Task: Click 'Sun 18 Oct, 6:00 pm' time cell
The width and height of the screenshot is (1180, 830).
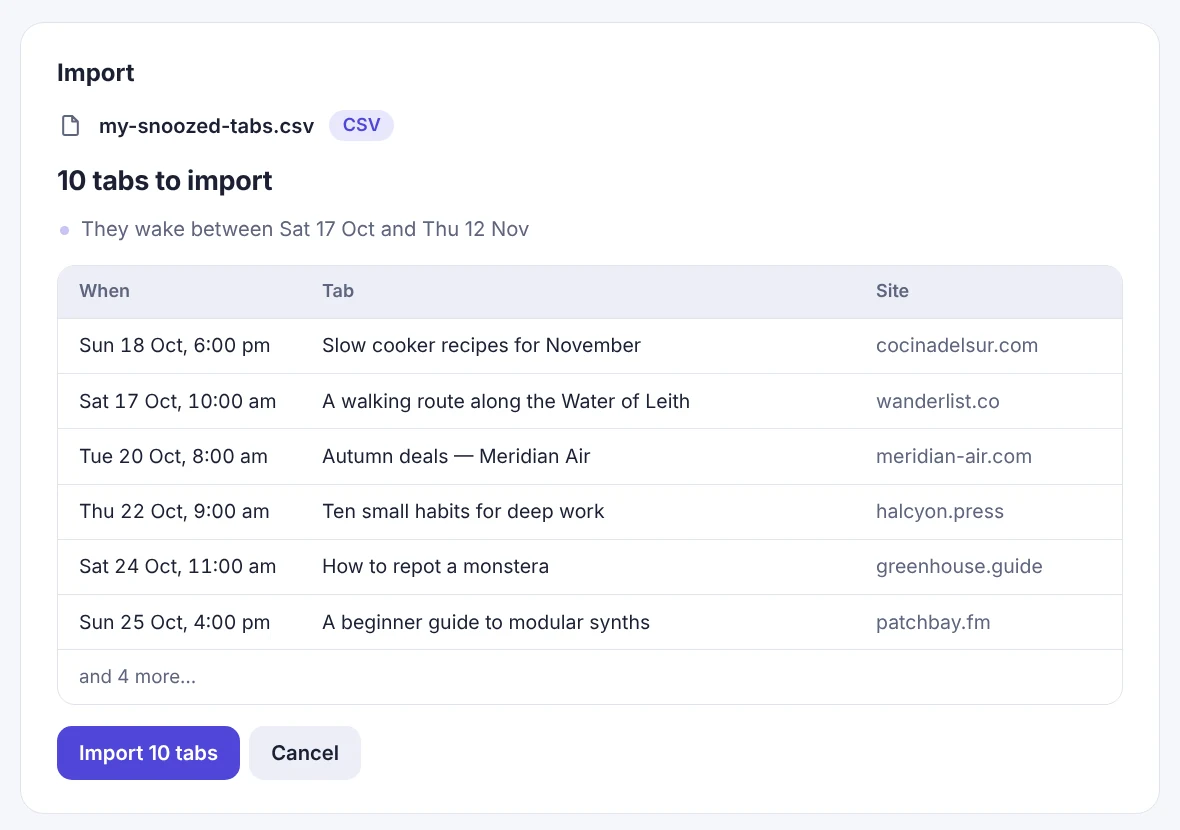Action: (175, 345)
